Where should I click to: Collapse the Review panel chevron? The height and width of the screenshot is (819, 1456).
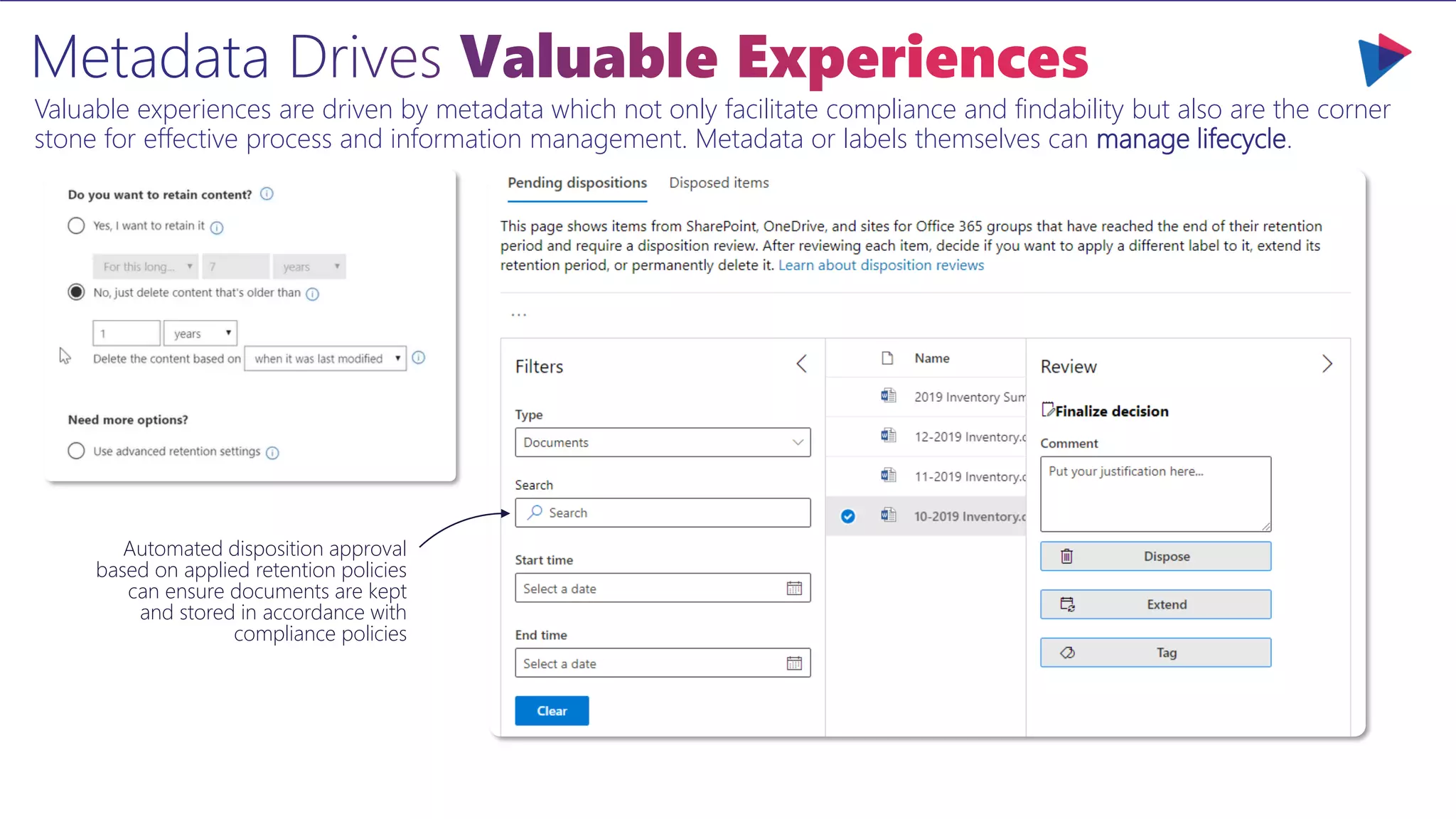[1327, 364]
